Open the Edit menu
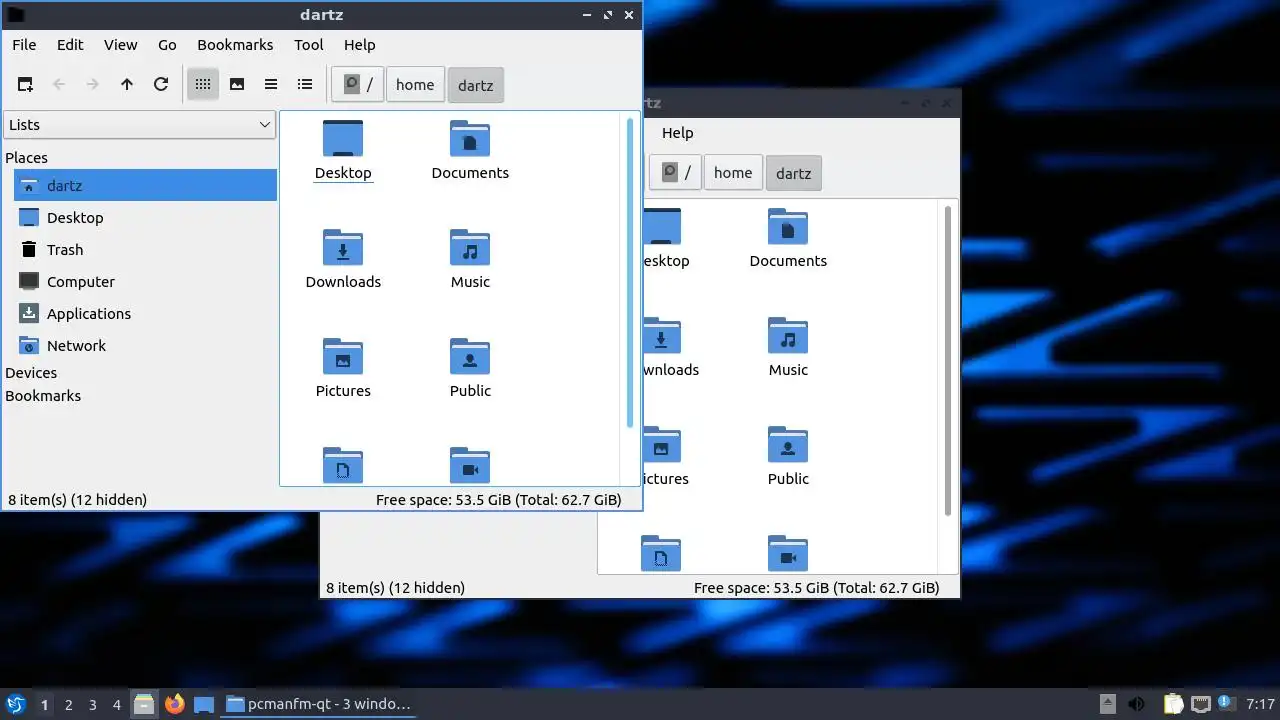The width and height of the screenshot is (1280, 720). 70,45
